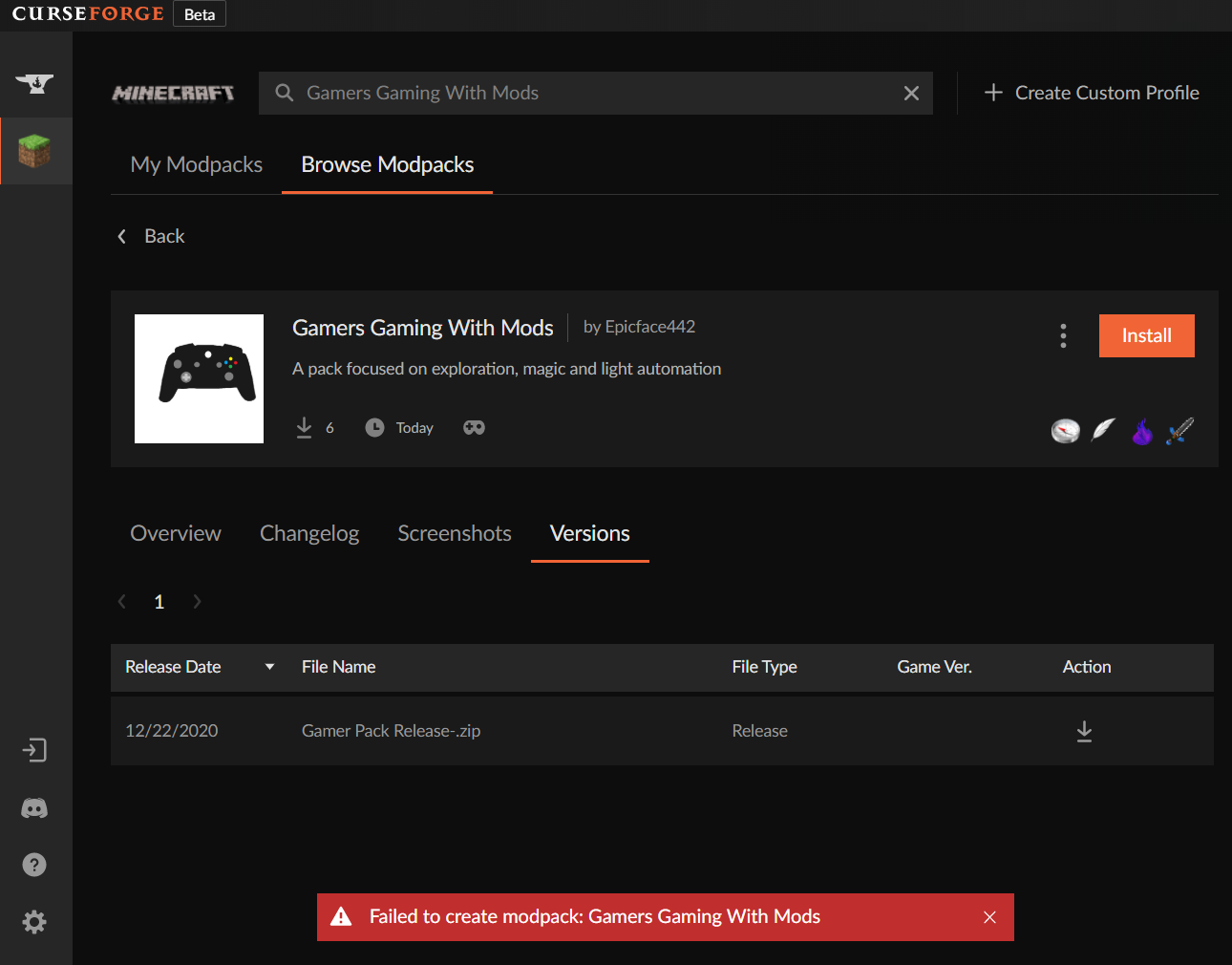Download the Gamer Pack Release file
This screenshot has height=965, width=1232.
point(1084,731)
